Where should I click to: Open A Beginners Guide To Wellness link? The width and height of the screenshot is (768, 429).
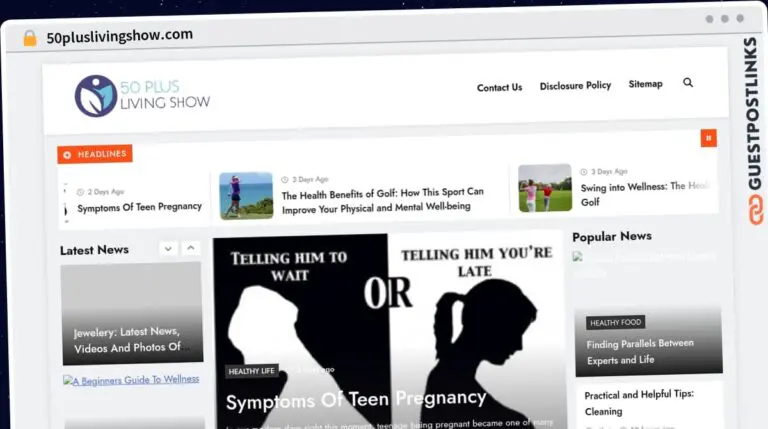(131, 380)
